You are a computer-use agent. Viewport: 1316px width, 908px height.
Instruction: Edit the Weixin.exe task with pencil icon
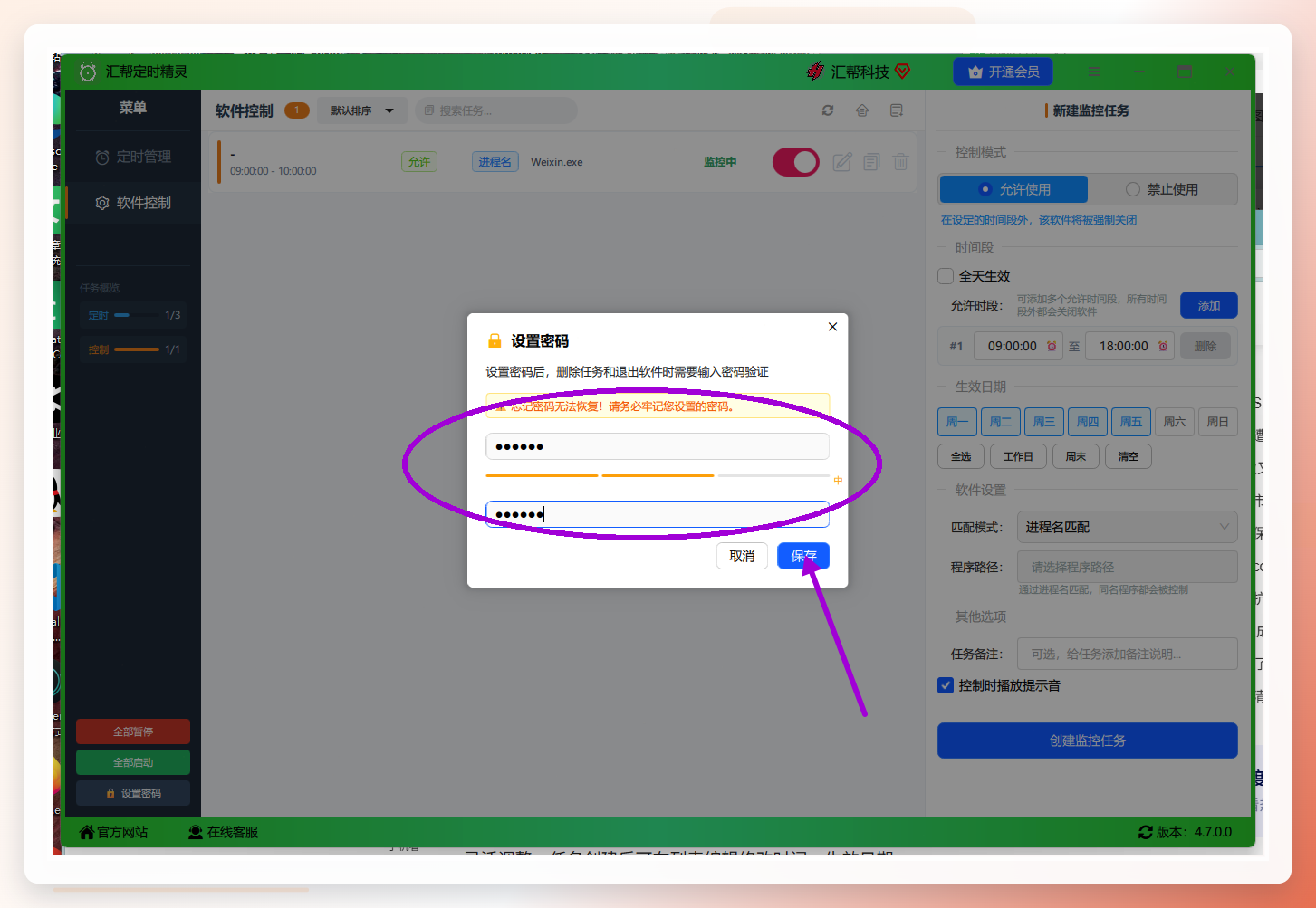pyautogui.click(x=842, y=162)
